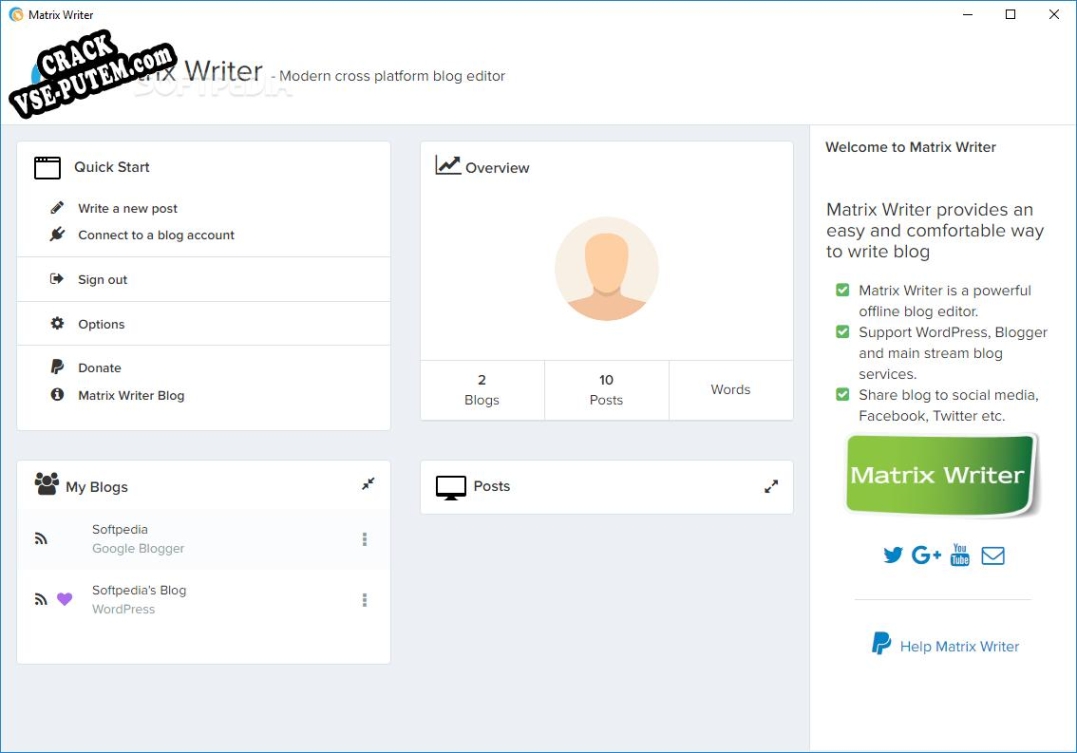1077x753 pixels.
Task: Click the Sign out link
Action: [102, 280]
